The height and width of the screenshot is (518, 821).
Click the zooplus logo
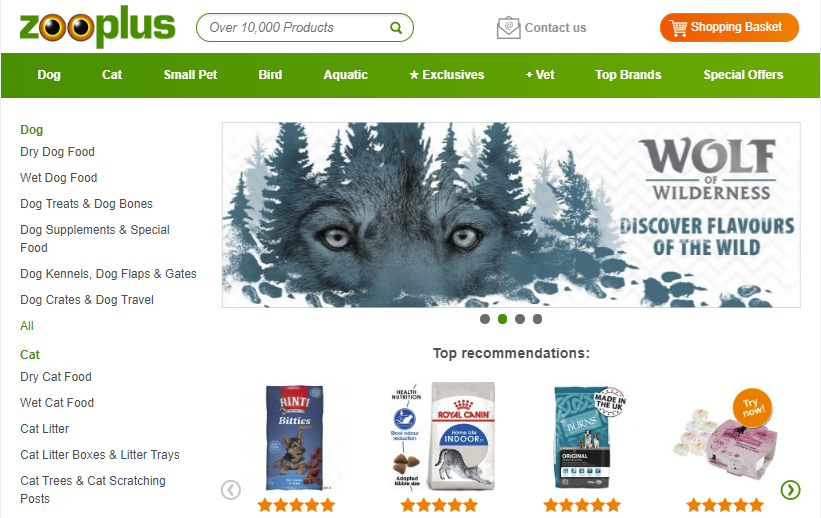(97, 26)
